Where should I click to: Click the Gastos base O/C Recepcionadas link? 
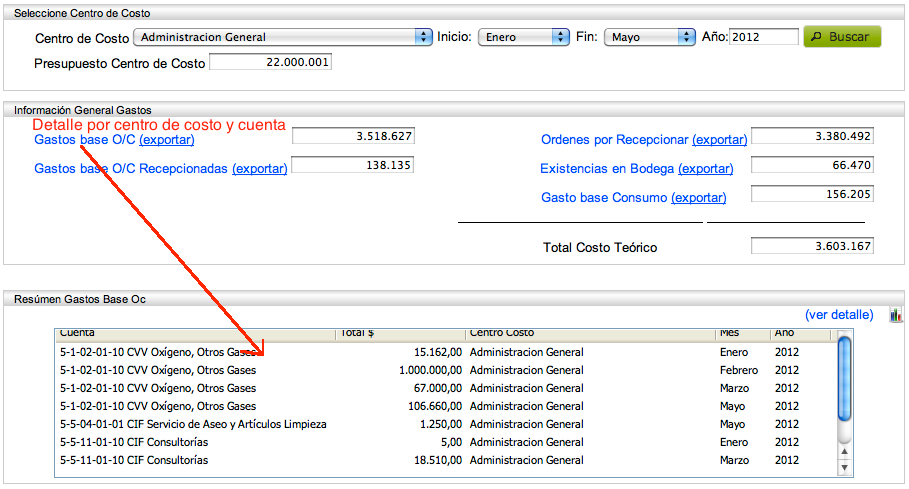pyautogui.click(x=131, y=169)
